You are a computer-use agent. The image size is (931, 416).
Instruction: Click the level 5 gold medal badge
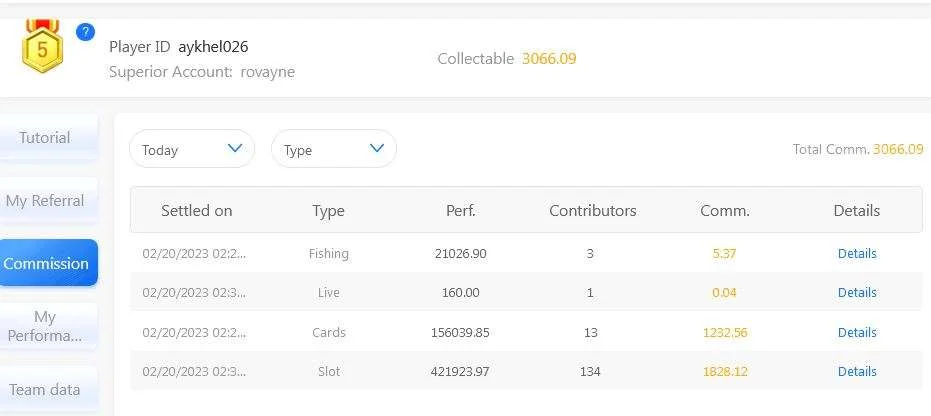[x=42, y=46]
